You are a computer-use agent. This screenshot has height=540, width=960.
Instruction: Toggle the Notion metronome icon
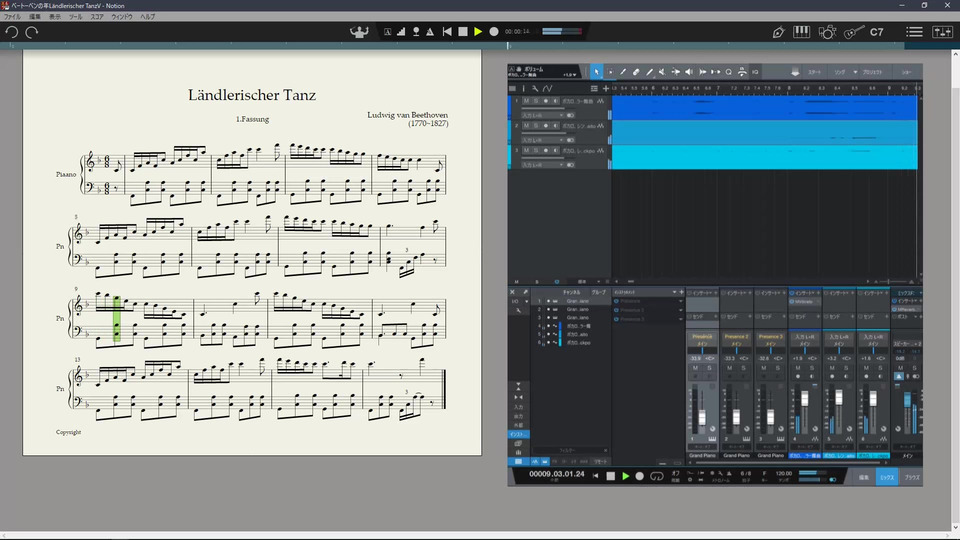pos(430,31)
